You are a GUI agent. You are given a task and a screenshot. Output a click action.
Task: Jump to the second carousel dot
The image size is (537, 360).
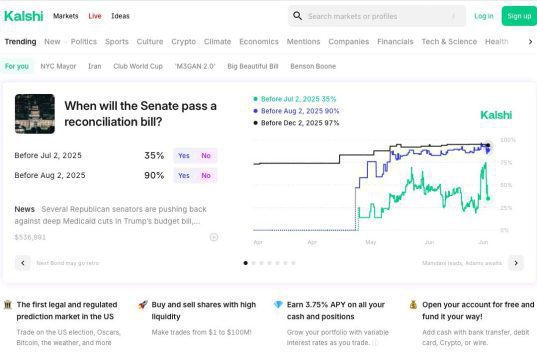(x=253, y=263)
